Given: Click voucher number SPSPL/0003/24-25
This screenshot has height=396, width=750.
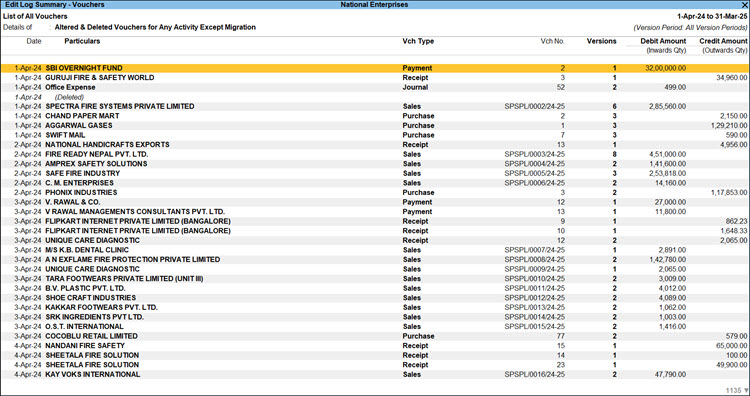Looking at the screenshot, I should (534, 154).
